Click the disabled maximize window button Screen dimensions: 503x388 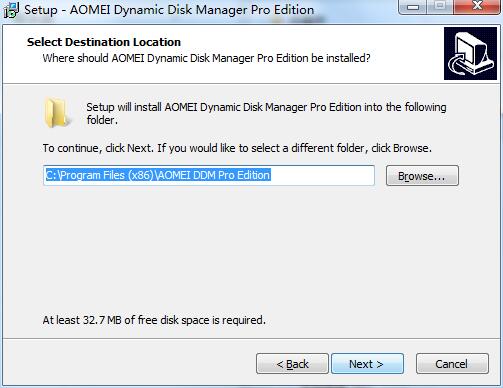[440, 7]
